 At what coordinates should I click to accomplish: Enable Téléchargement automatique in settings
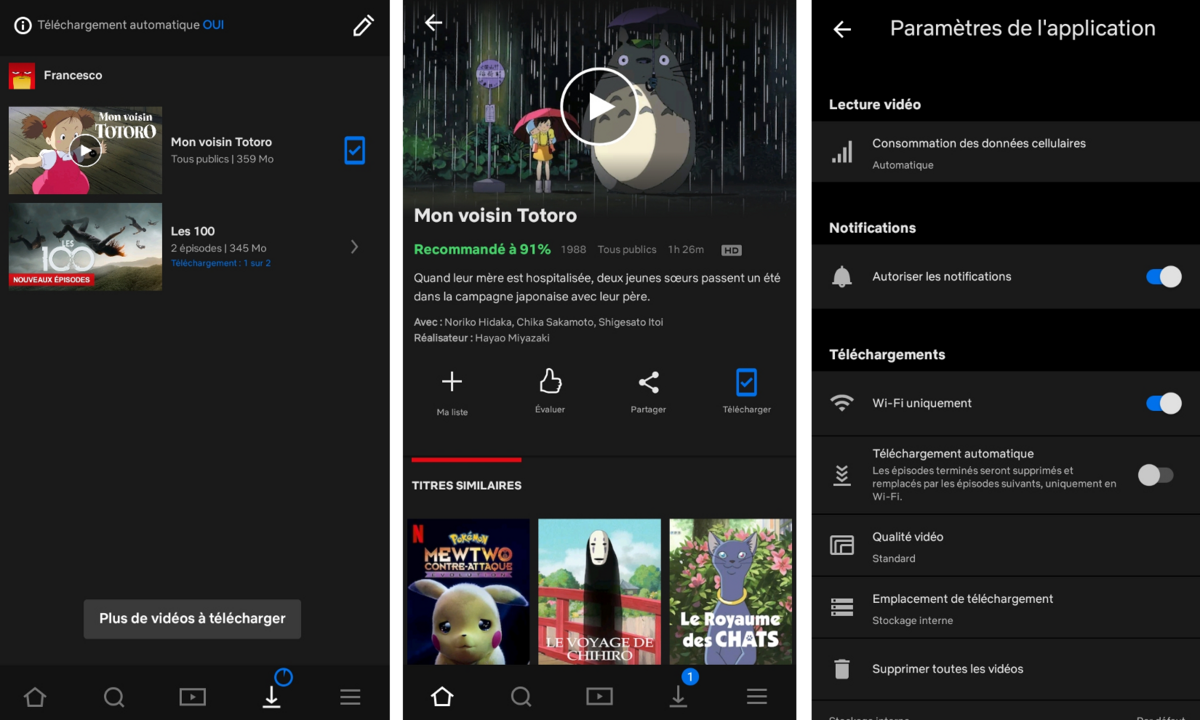pyautogui.click(x=1156, y=476)
